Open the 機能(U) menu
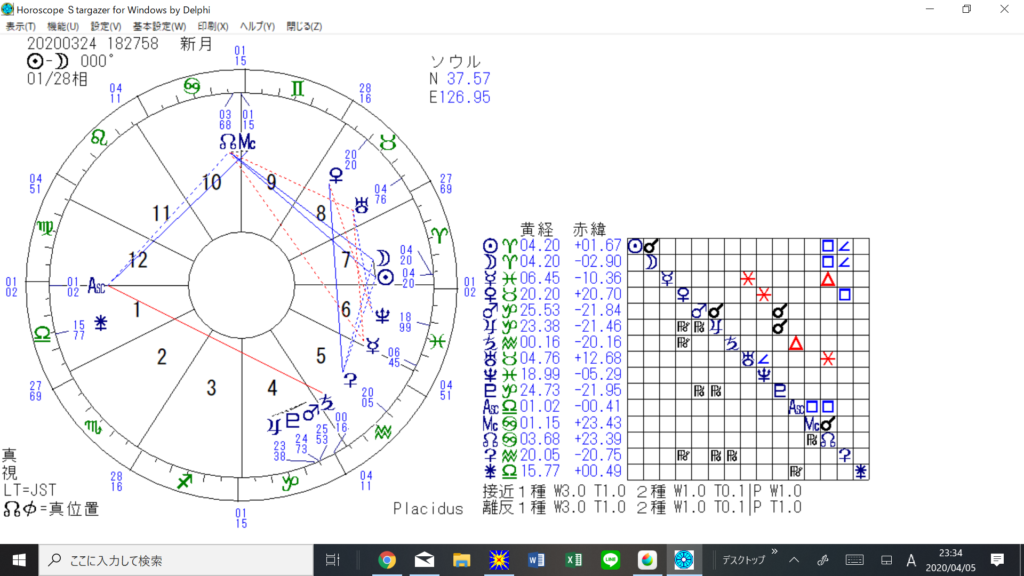 63,27
